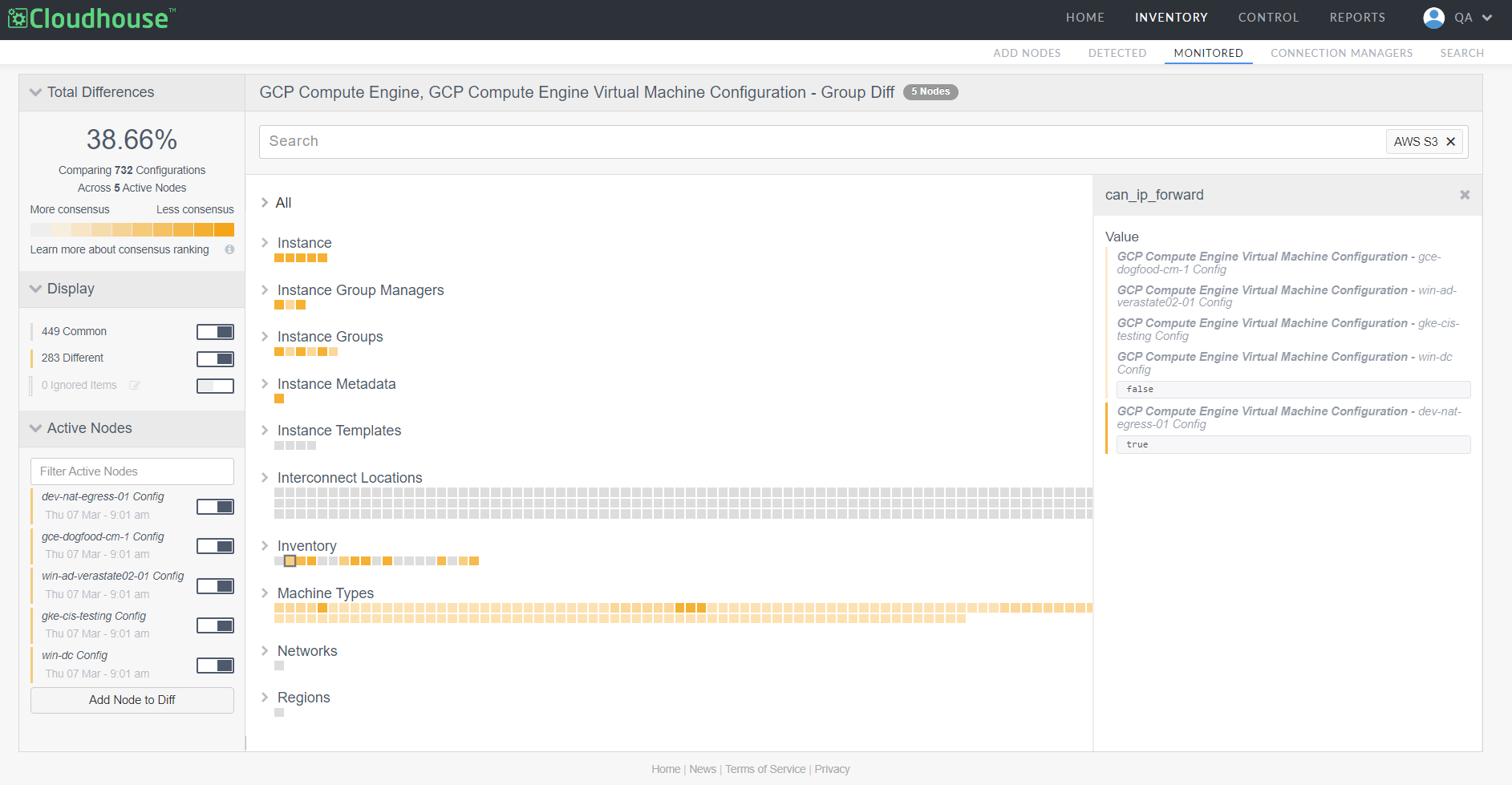Open the footer Privacy link
This screenshot has height=785, width=1512.
pyautogui.click(x=832, y=769)
